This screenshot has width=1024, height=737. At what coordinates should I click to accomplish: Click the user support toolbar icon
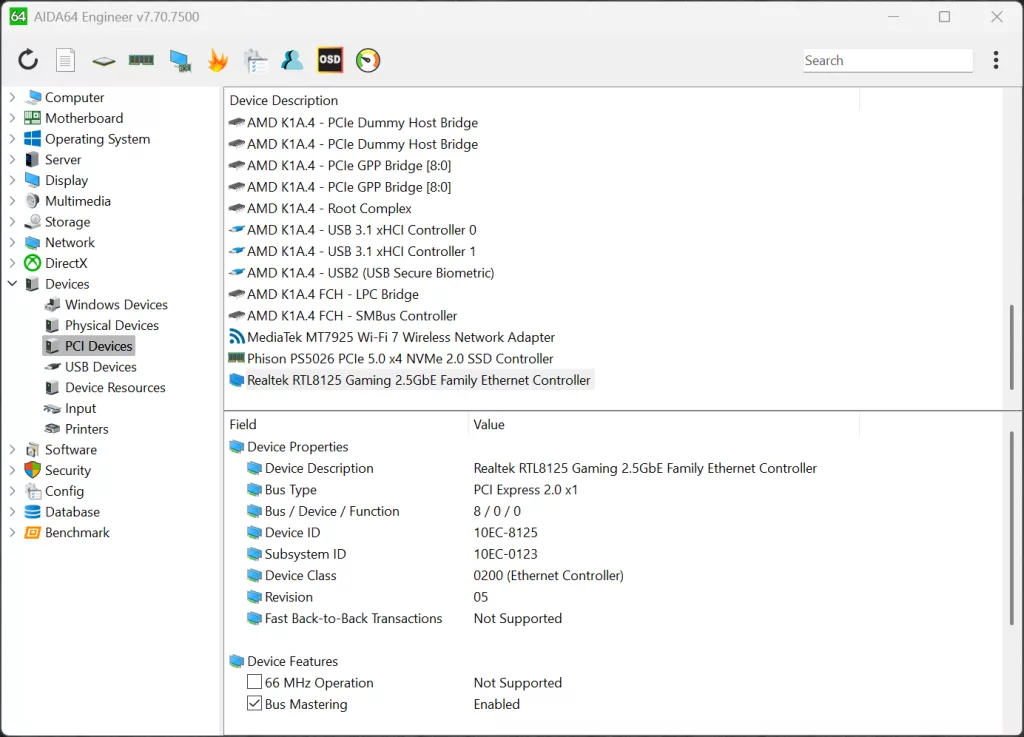point(292,60)
